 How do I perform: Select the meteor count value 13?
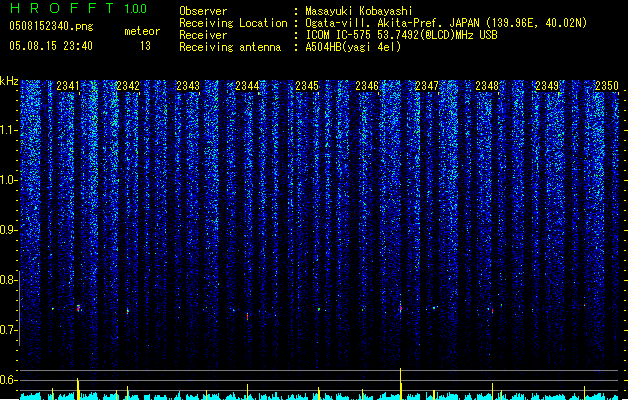pos(145,46)
